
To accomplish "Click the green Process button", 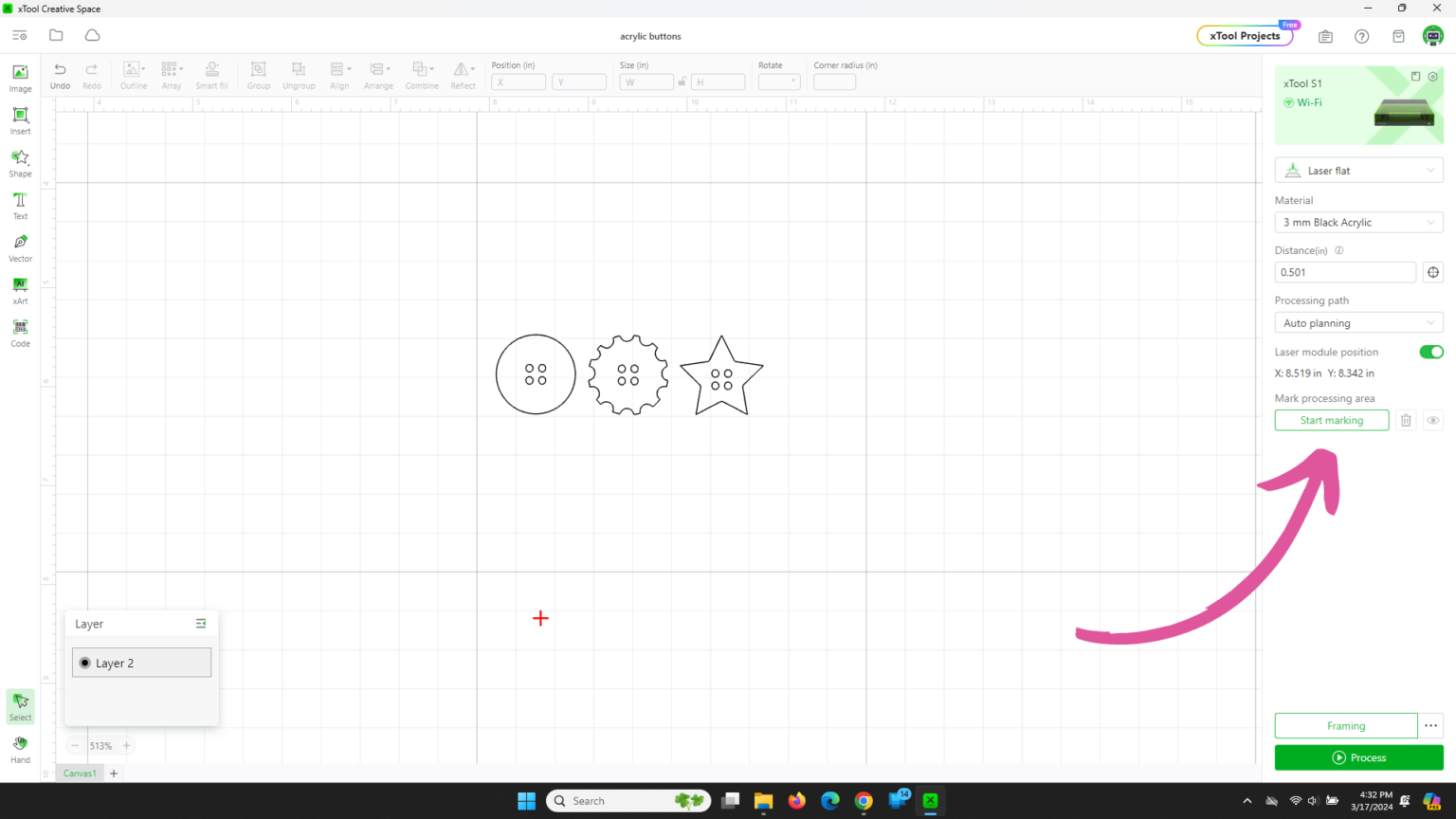I will click(1358, 757).
